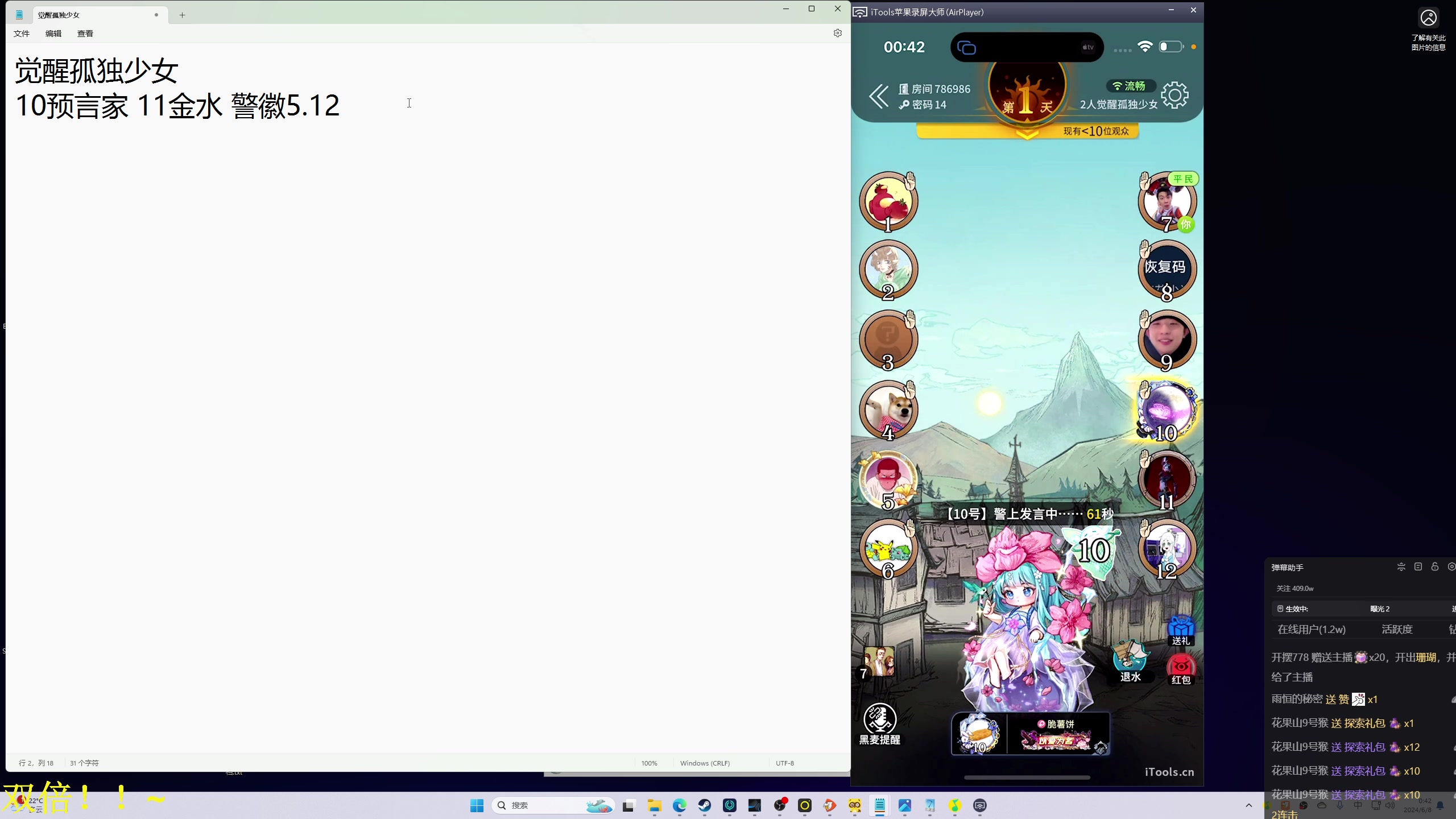Select player 3 question-mark avatar
Image resolution: width=1456 pixels, height=819 pixels.
pos(888,340)
